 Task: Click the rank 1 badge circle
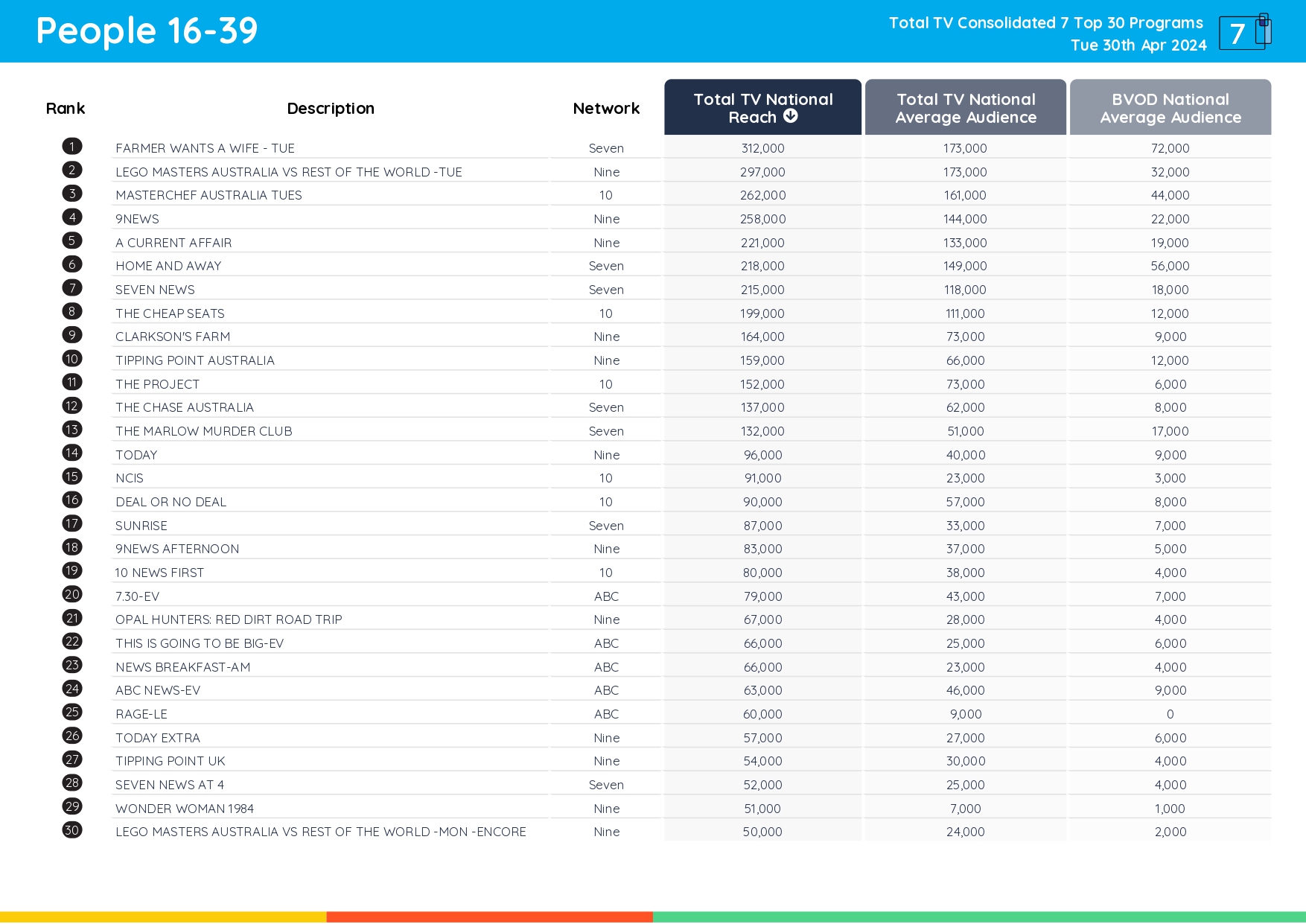[71, 146]
